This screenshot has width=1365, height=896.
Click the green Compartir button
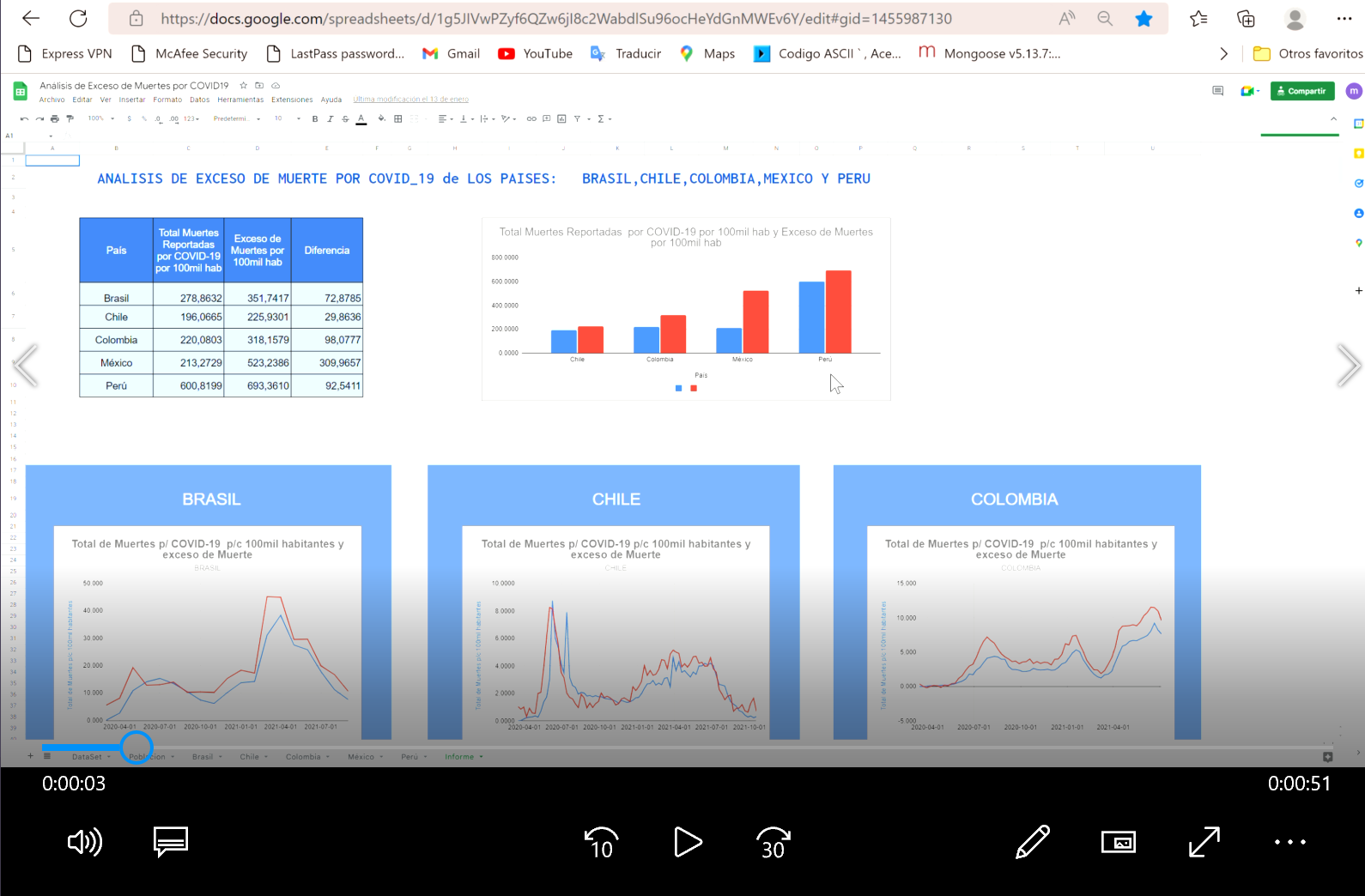(x=1301, y=91)
